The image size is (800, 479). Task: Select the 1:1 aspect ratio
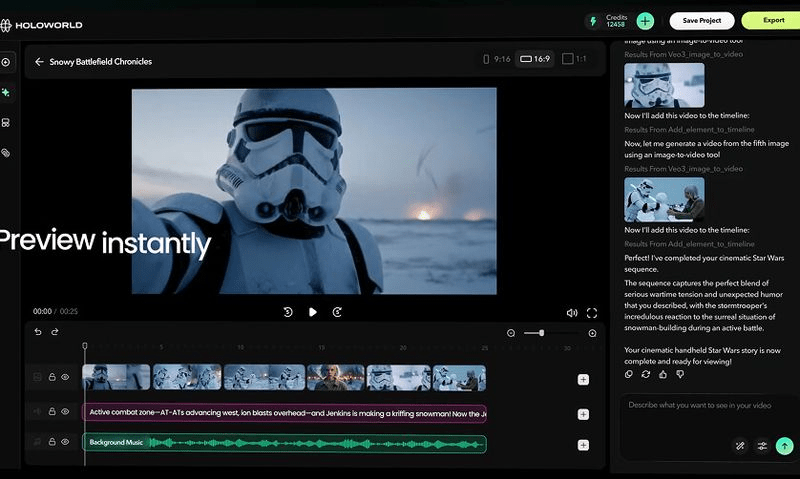[574, 59]
